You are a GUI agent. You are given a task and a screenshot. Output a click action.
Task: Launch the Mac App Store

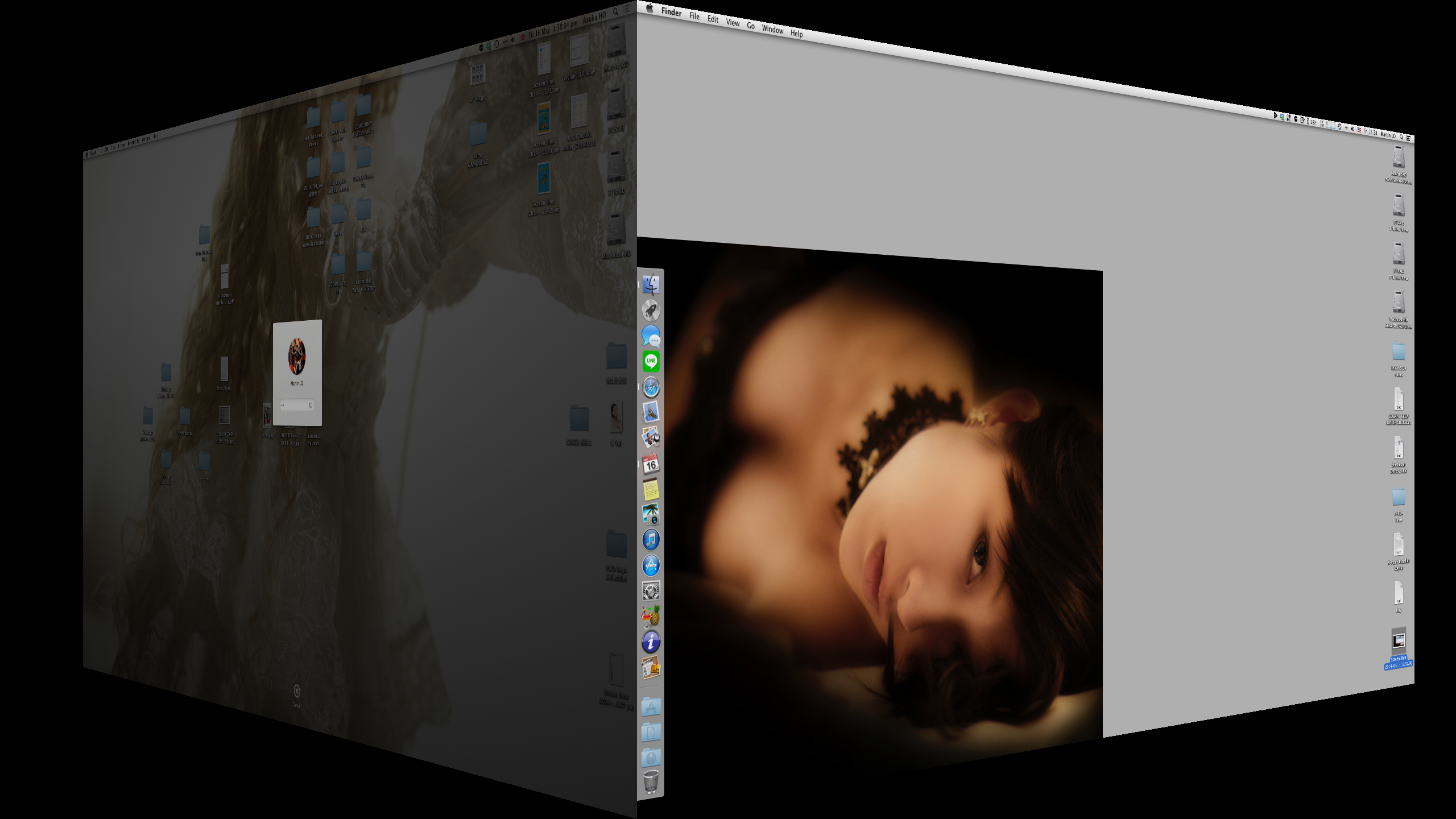[651, 565]
